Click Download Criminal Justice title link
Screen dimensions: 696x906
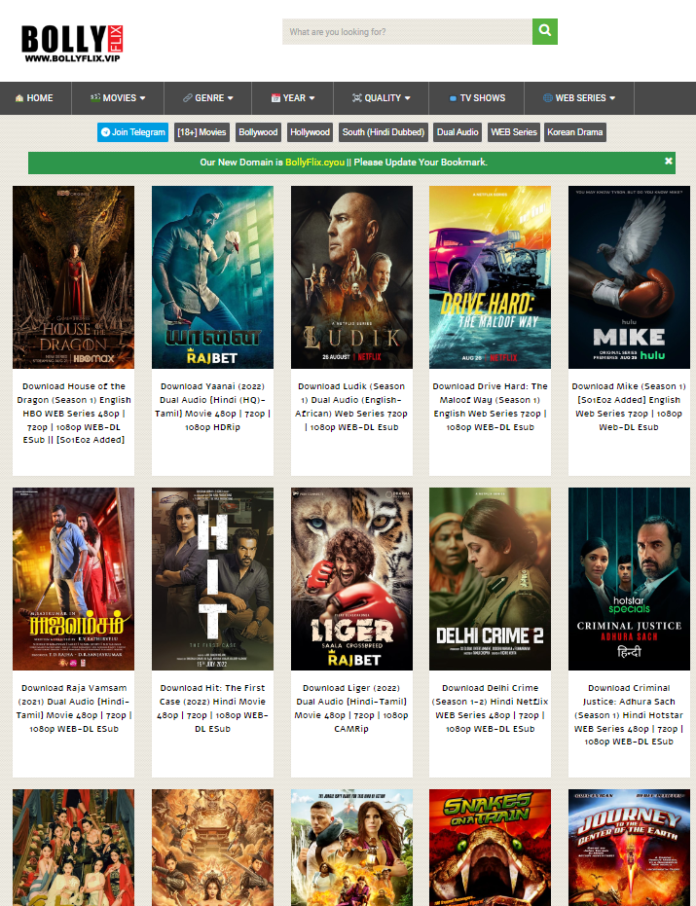click(x=629, y=715)
